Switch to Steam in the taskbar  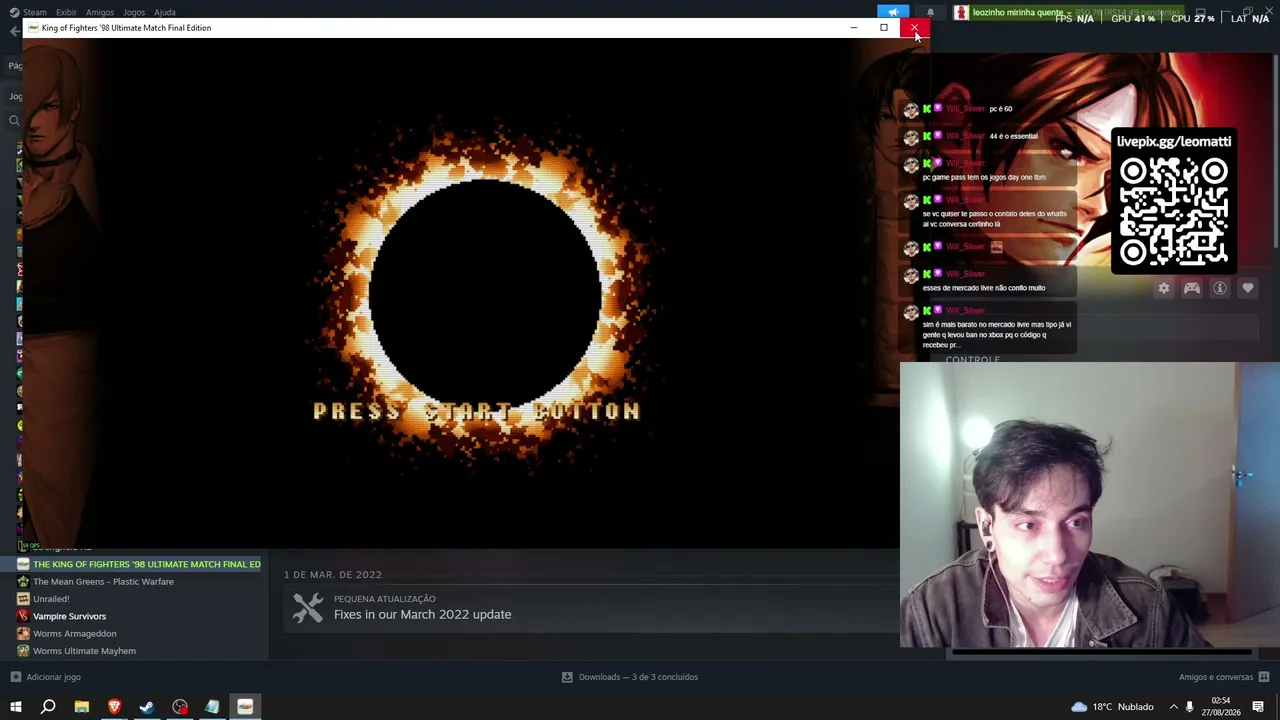pyautogui.click(x=147, y=707)
